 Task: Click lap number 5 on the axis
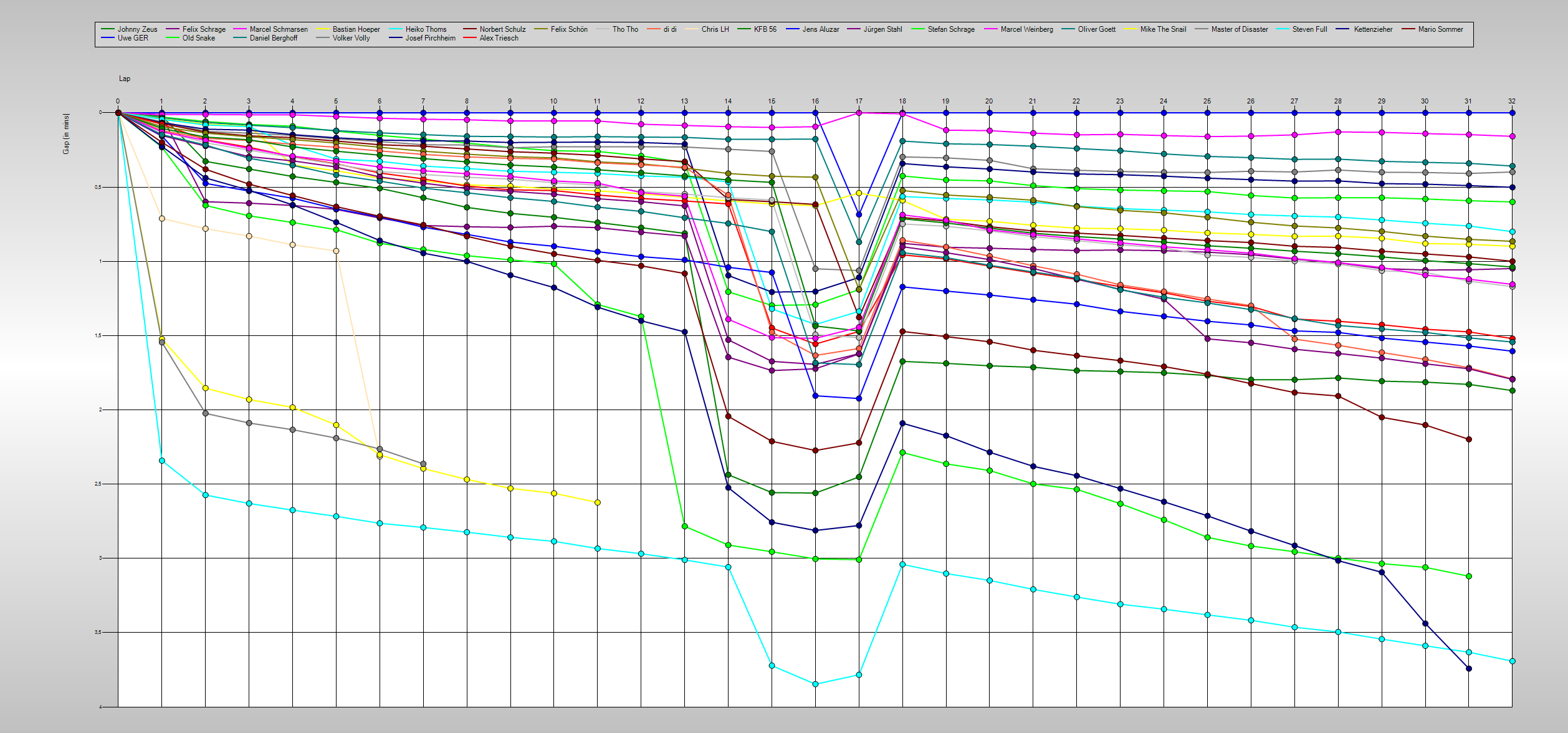tap(336, 101)
